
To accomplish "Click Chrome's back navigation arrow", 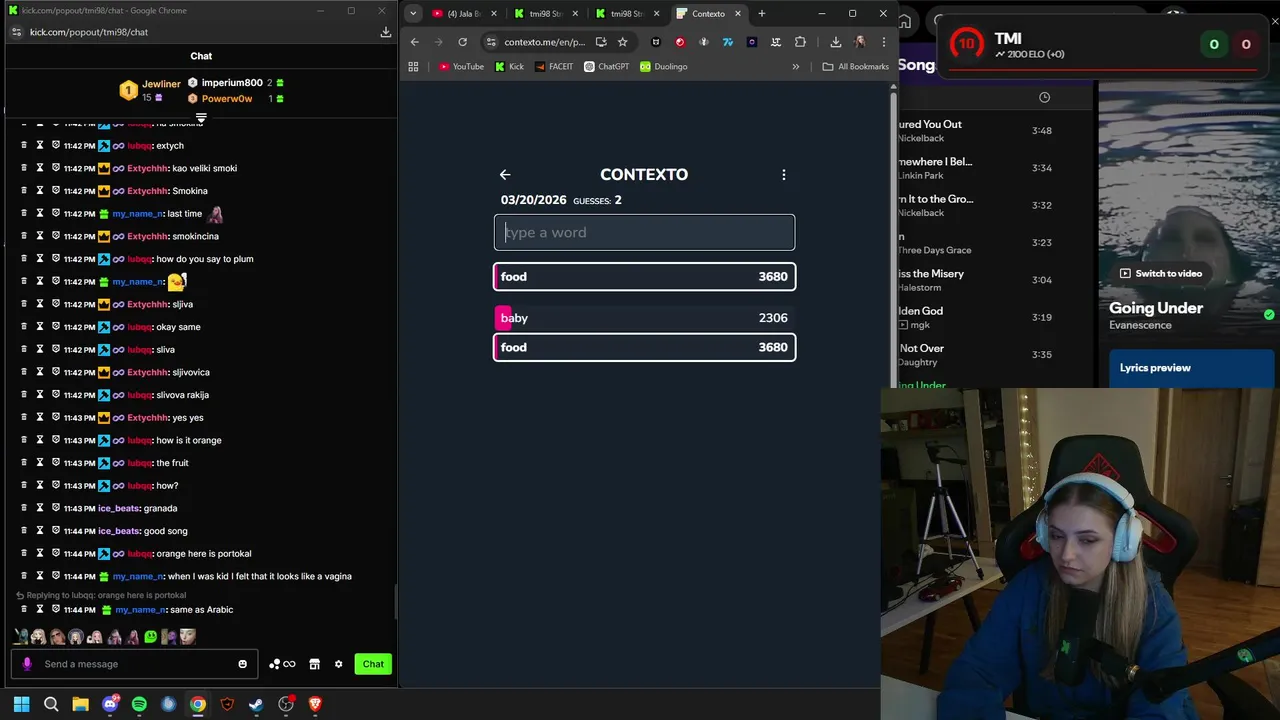I will coord(415,42).
